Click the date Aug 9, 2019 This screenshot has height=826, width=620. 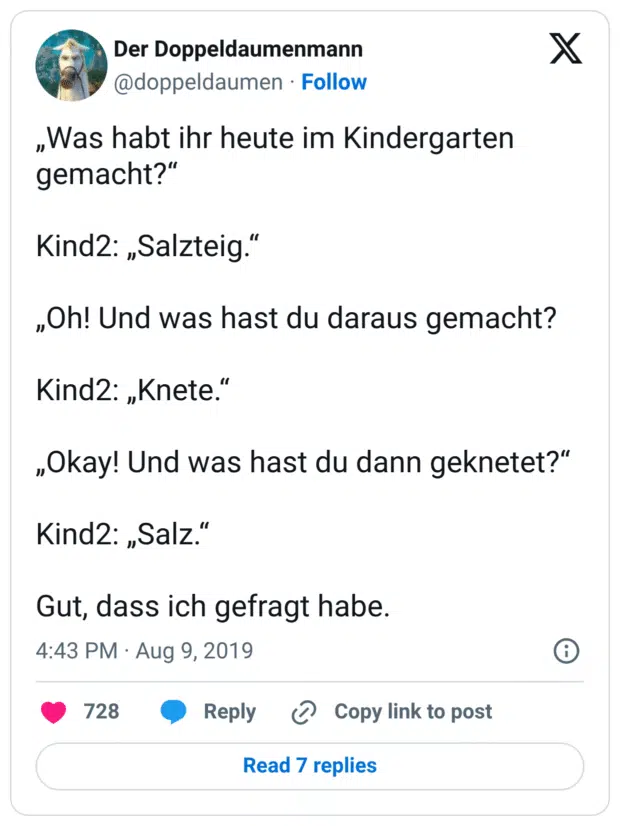(x=195, y=651)
